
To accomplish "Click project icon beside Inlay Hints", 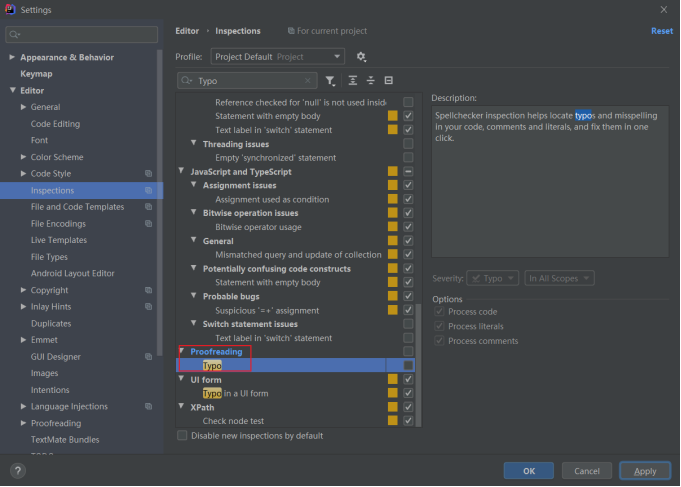I will pos(149,306).
